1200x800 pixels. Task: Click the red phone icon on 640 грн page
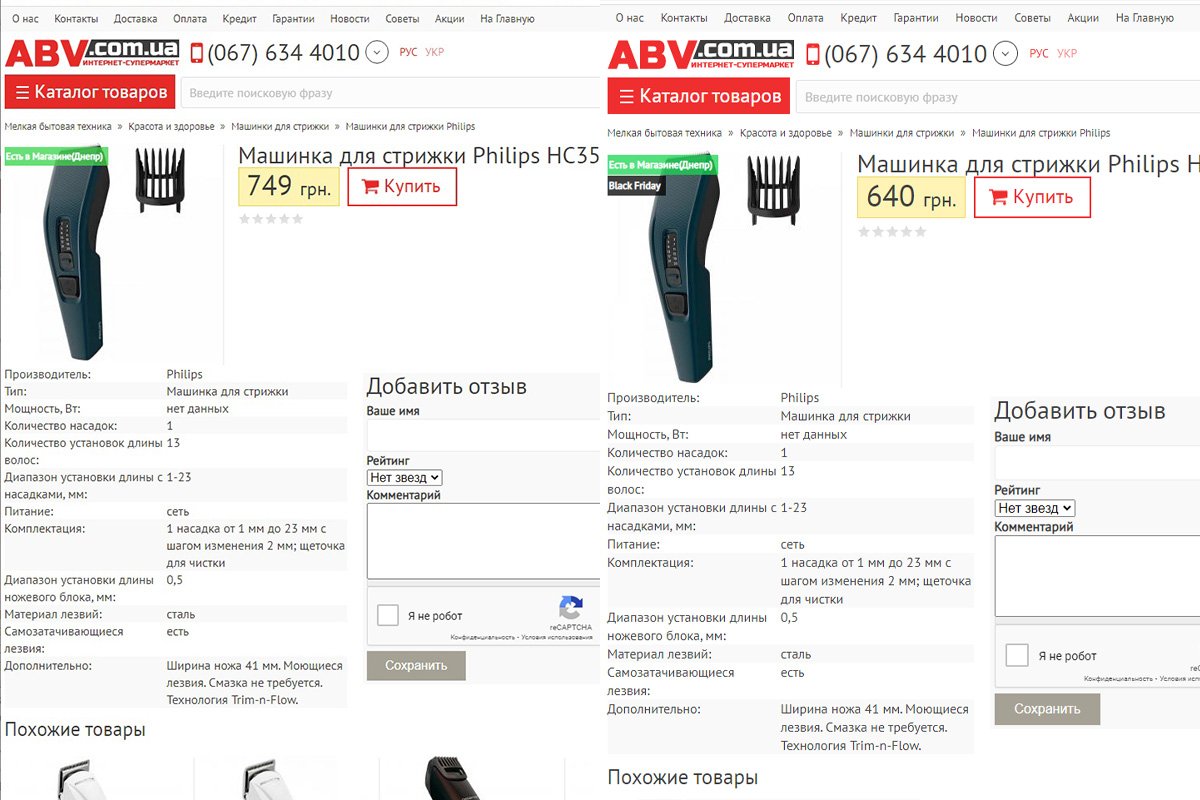click(x=813, y=55)
